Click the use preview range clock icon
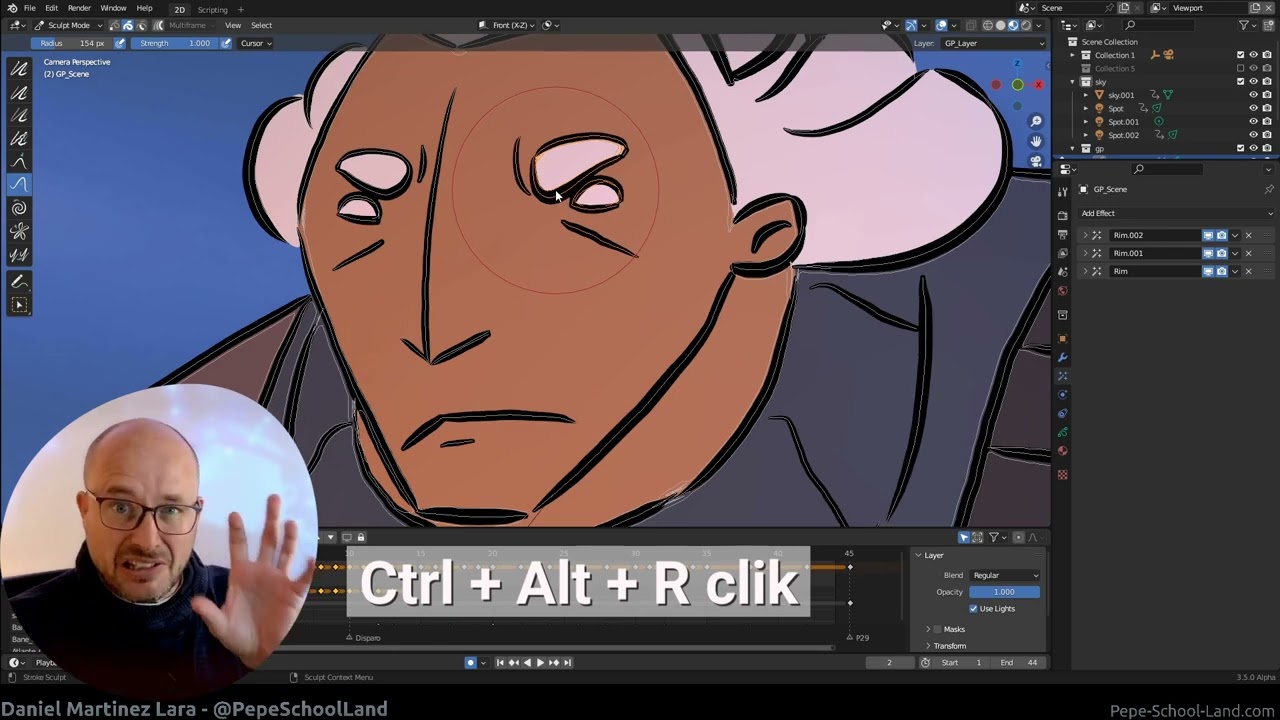 pos(925,662)
